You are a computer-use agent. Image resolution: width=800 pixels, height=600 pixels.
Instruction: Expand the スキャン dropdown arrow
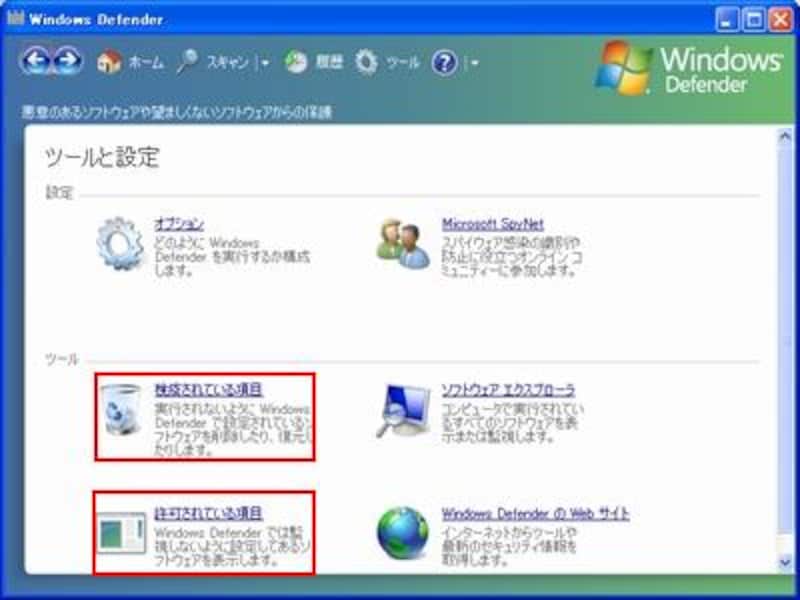pyautogui.click(x=265, y=63)
